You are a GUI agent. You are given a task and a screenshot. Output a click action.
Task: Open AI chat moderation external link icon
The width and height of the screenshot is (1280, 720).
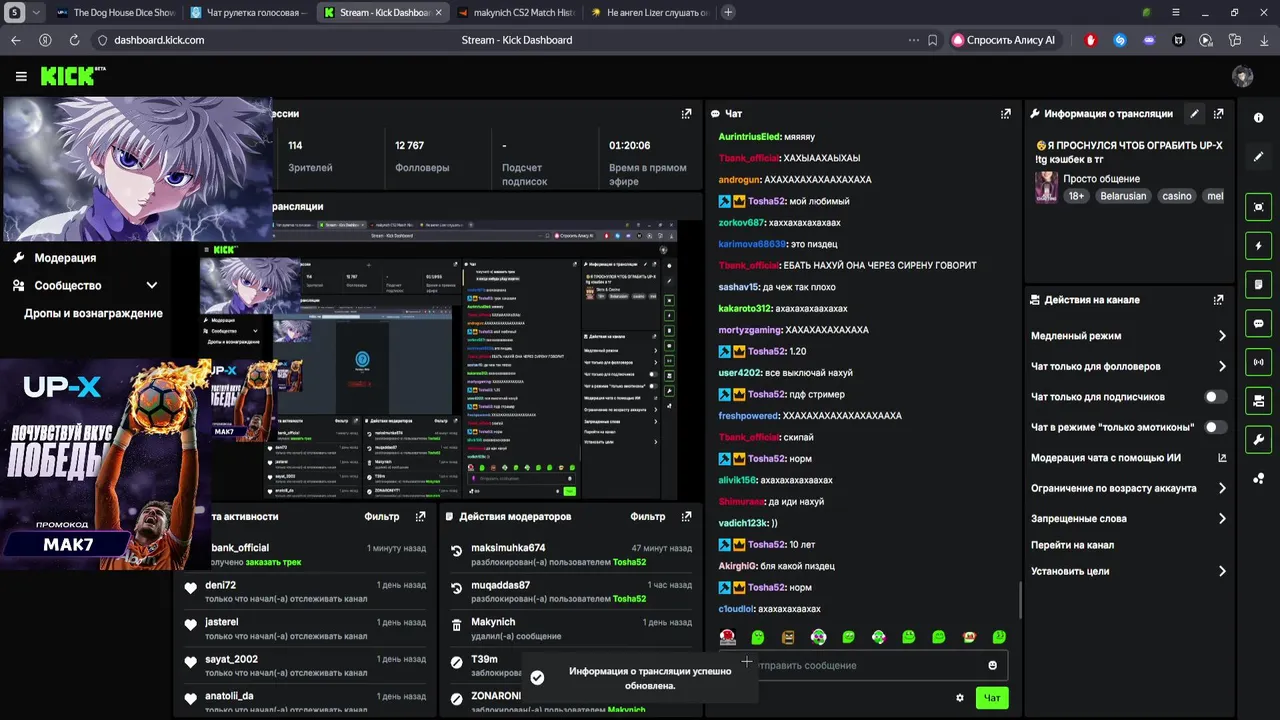[x=1222, y=458]
